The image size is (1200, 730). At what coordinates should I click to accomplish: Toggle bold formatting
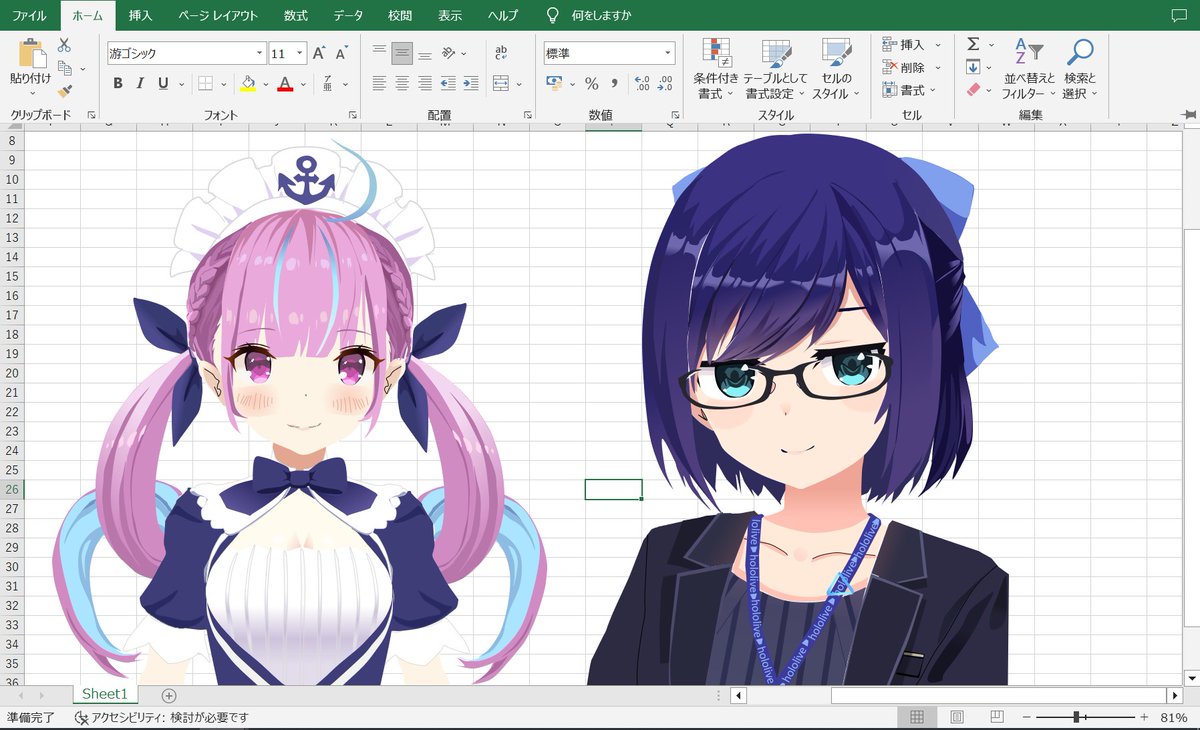coord(118,83)
